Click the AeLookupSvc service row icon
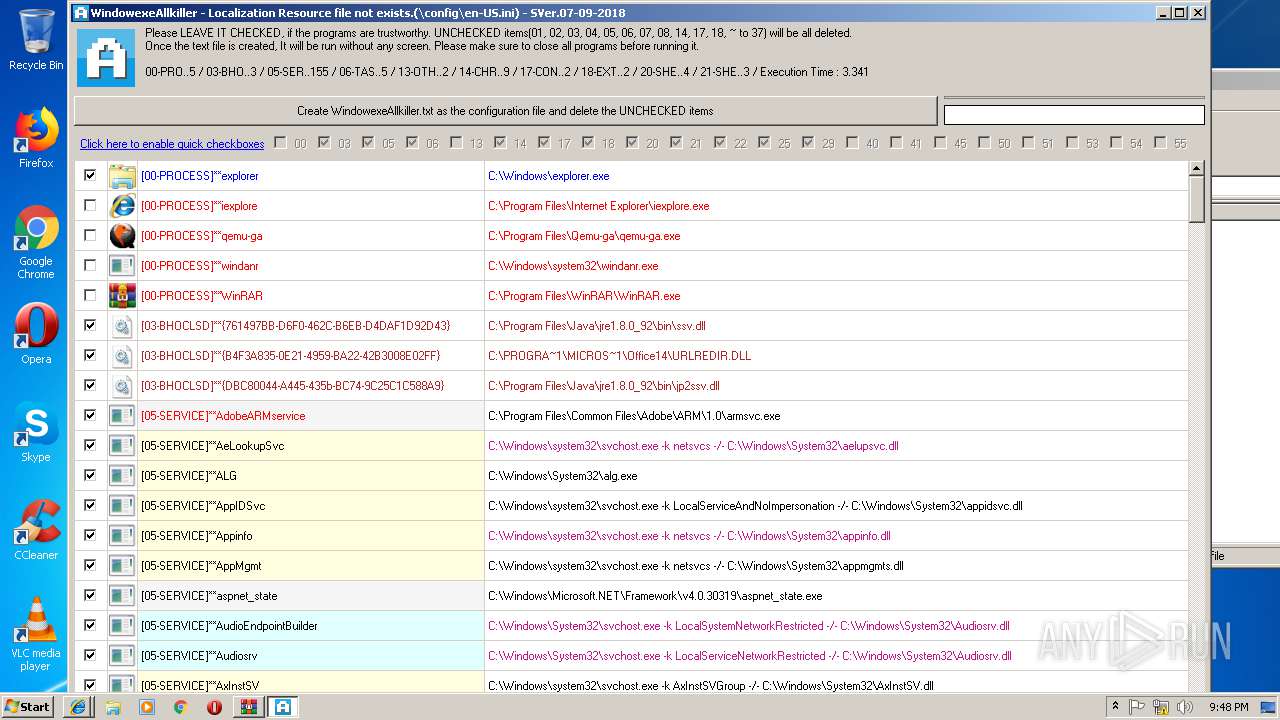 coord(122,446)
